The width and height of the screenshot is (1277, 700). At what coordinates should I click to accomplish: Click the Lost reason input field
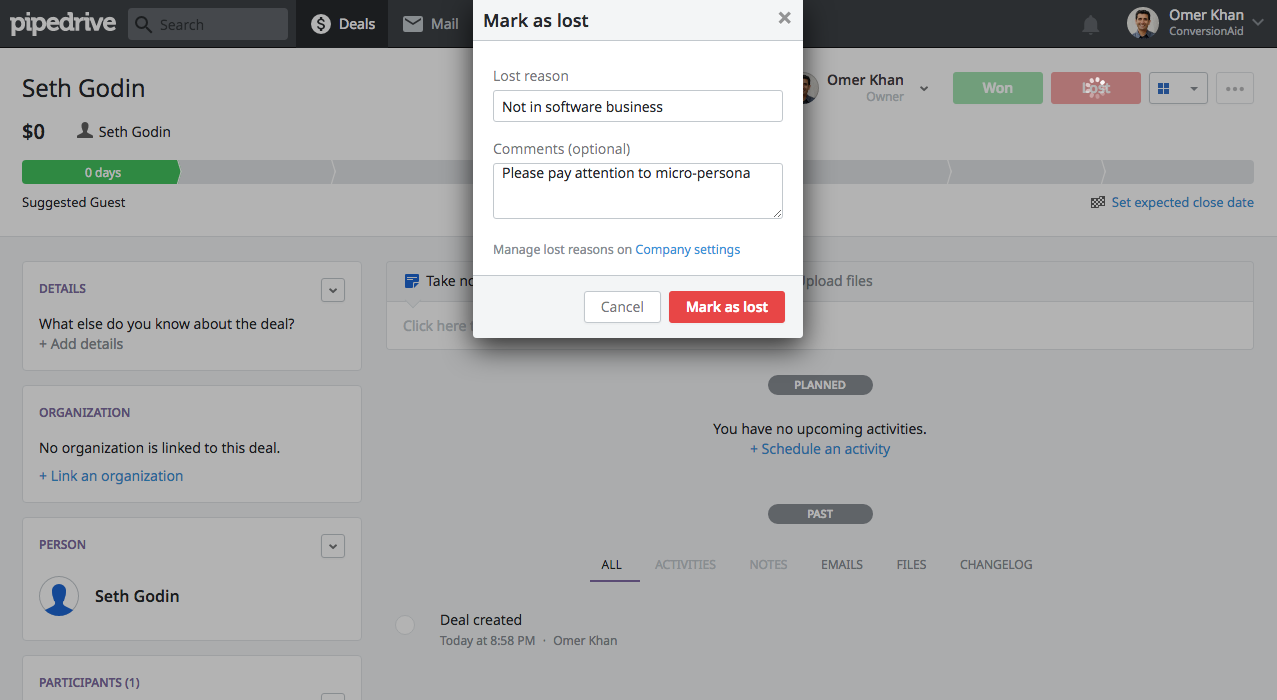pyautogui.click(x=637, y=107)
